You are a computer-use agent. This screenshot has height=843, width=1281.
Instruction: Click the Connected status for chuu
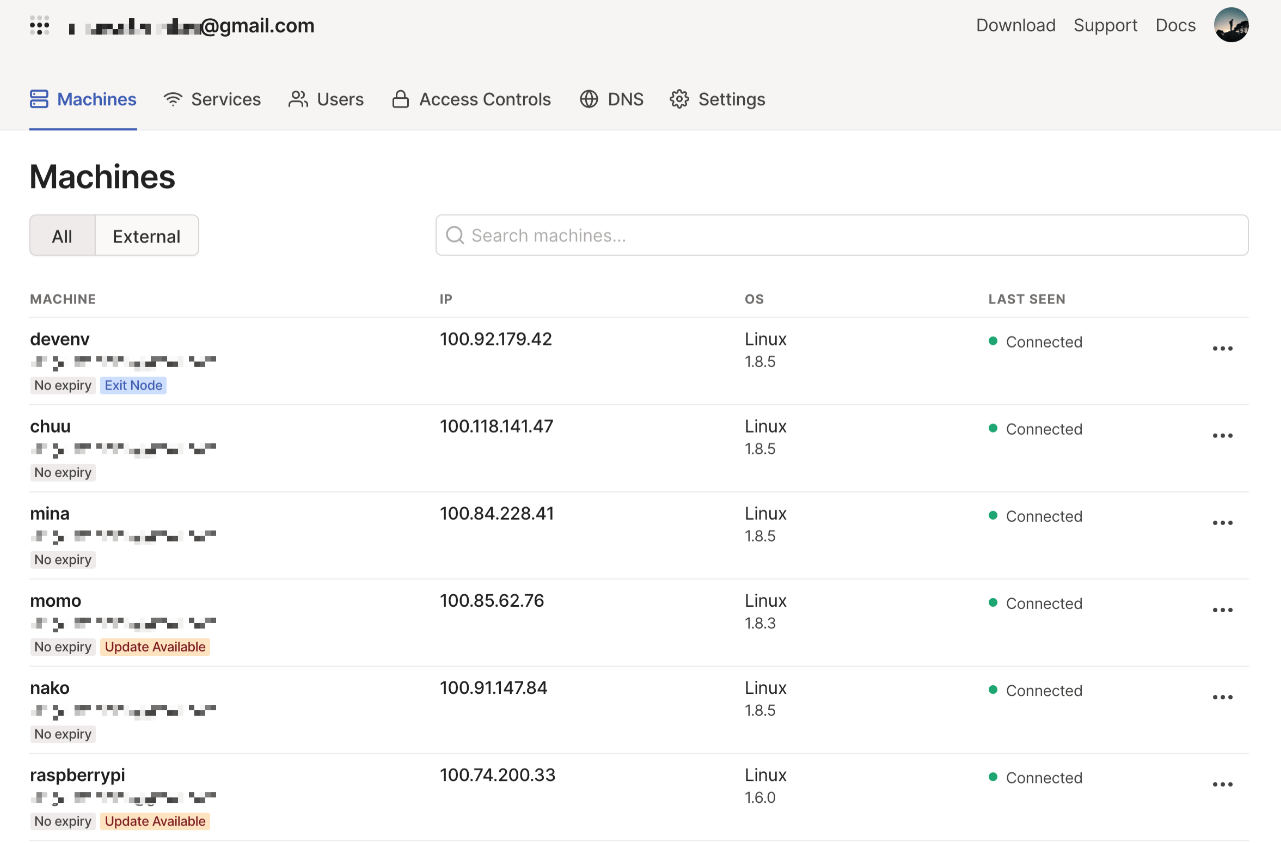point(1036,429)
